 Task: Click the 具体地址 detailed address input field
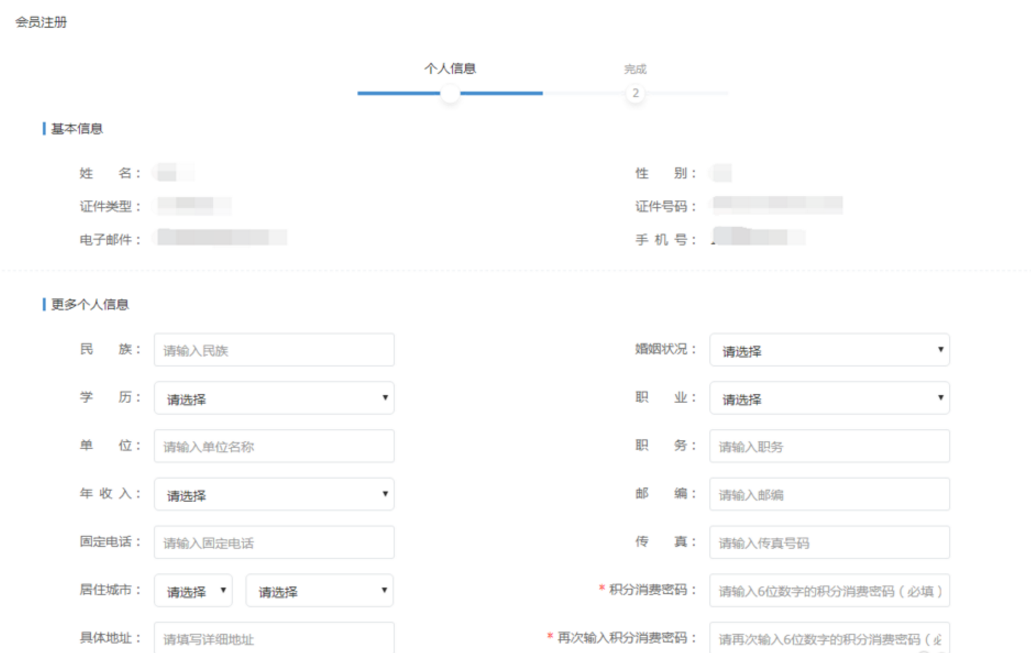point(273,637)
